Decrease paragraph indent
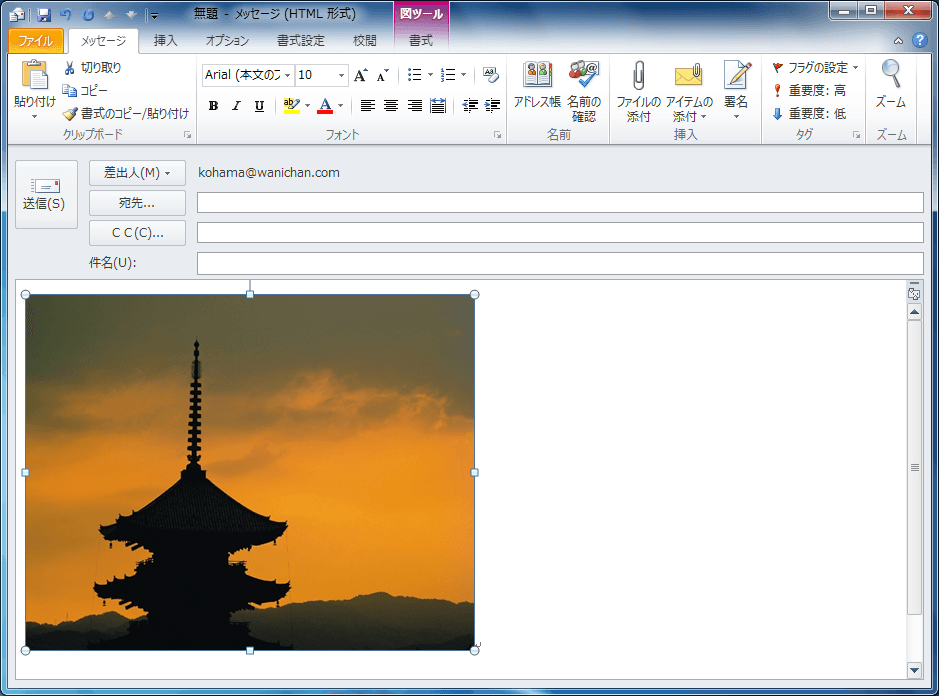 point(470,106)
